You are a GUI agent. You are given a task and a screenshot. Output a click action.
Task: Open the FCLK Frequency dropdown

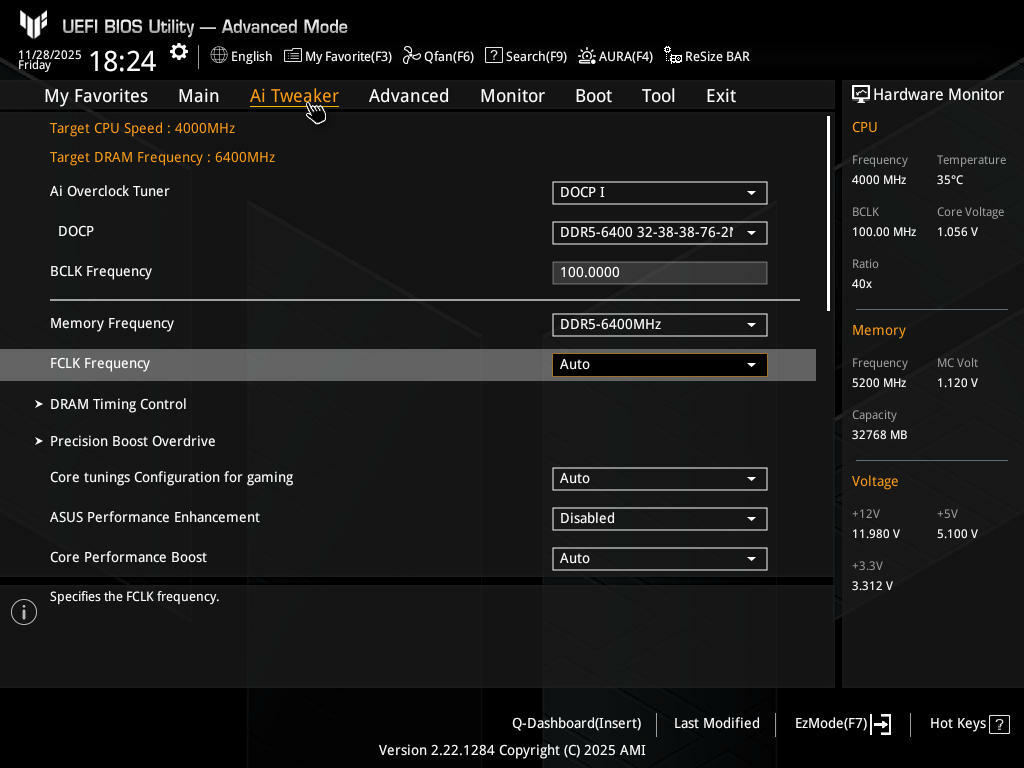pos(659,365)
